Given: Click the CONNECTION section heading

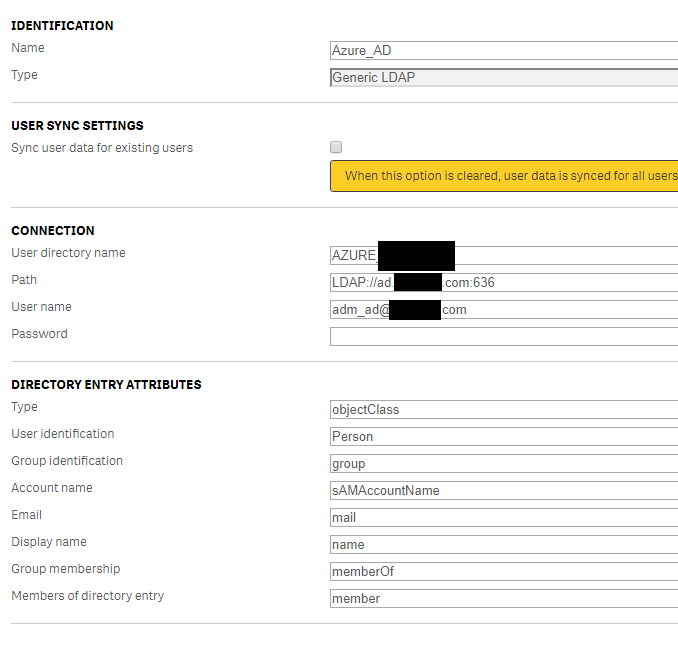Looking at the screenshot, I should (53, 230).
